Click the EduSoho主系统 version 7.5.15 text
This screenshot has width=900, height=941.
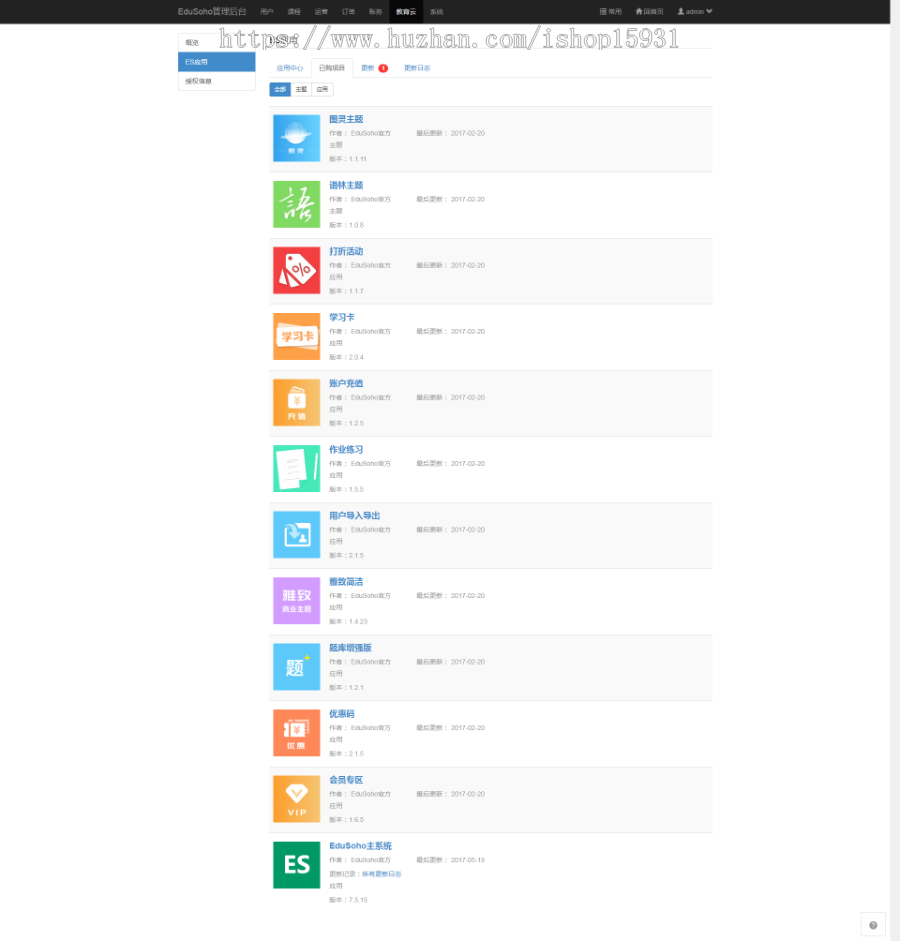coord(348,900)
